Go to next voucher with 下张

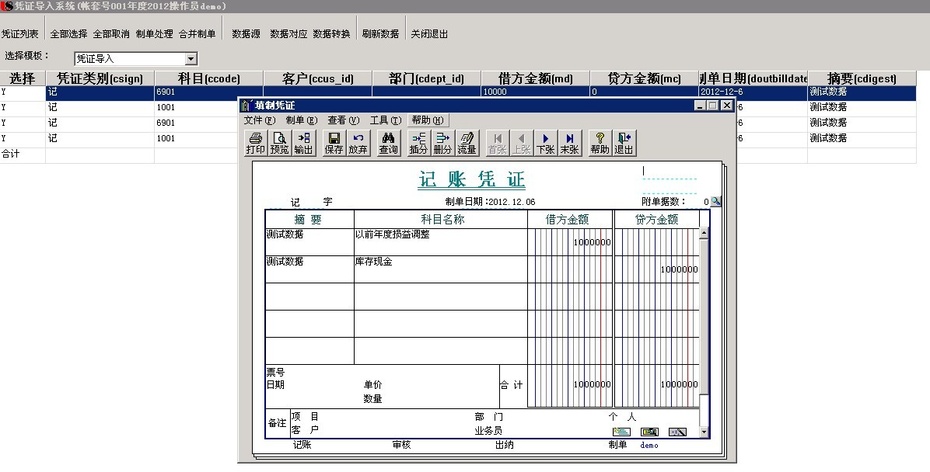(545, 143)
